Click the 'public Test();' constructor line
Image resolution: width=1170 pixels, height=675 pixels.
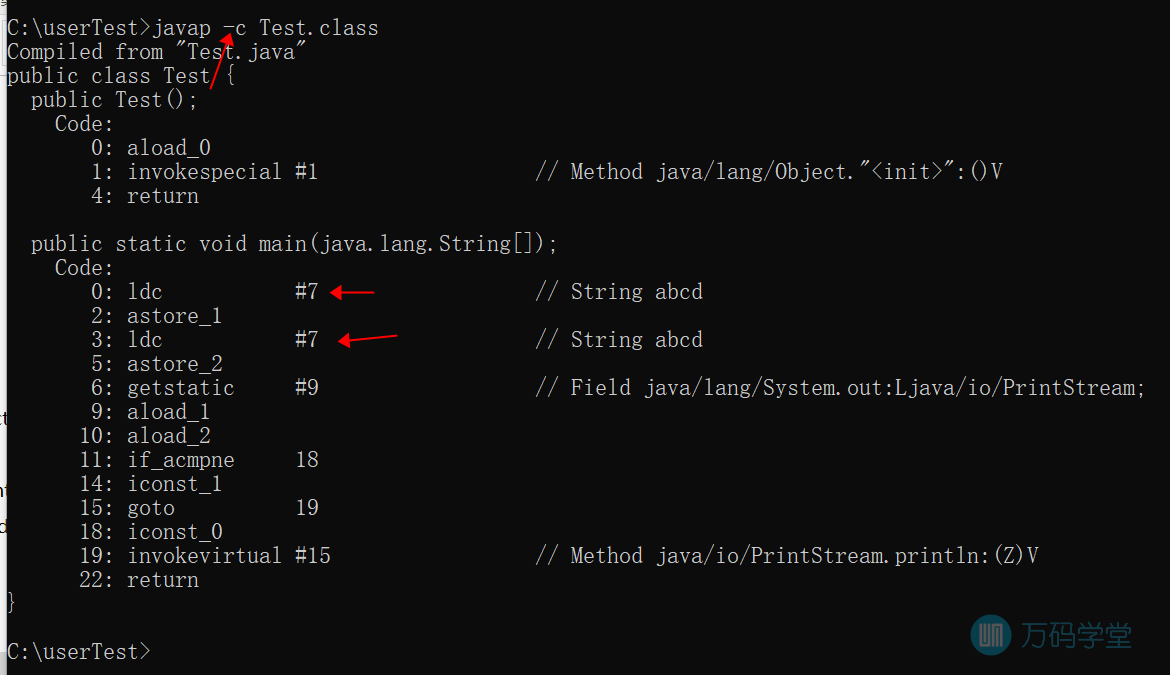[114, 100]
